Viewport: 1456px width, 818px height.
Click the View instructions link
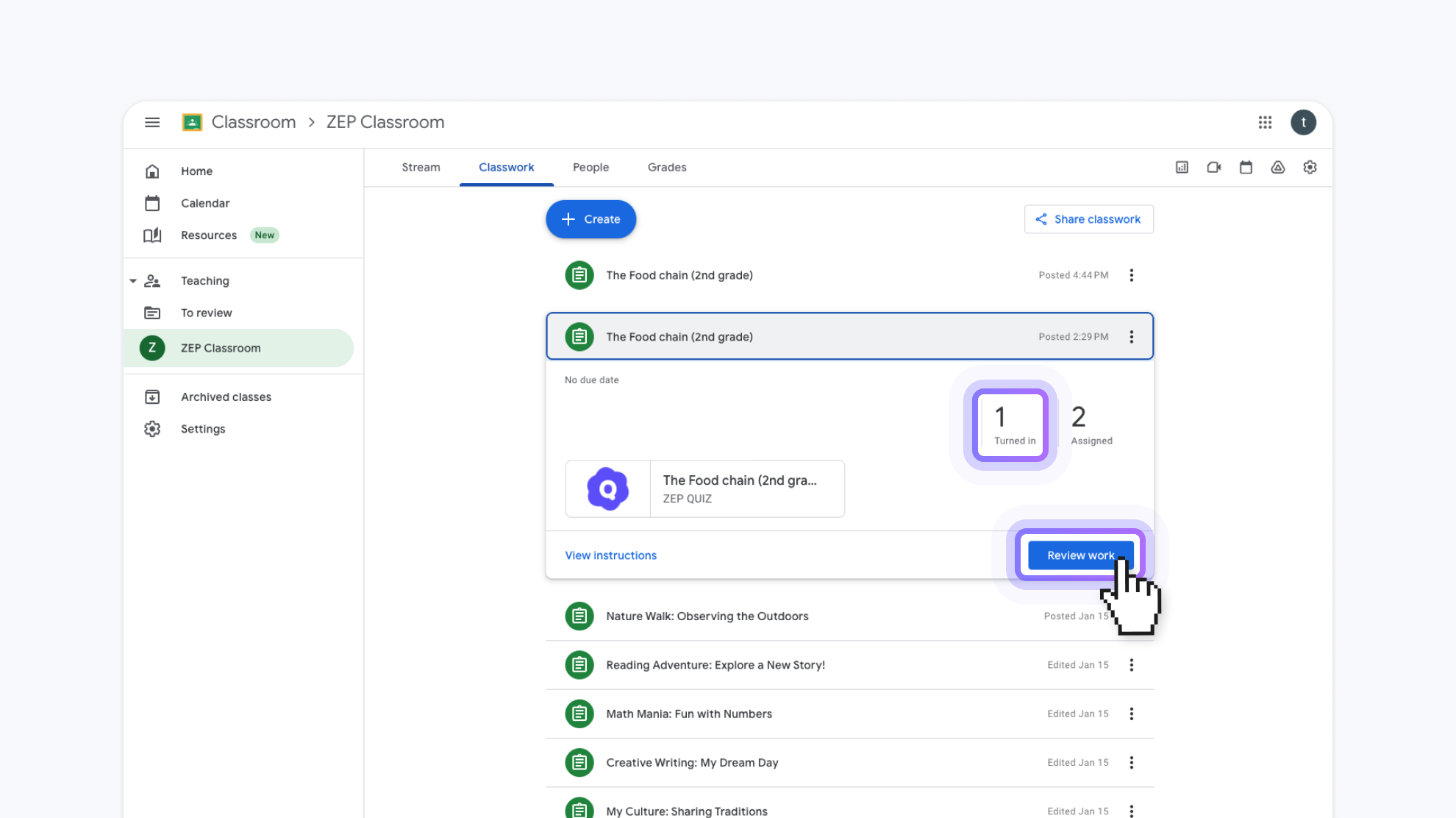coord(610,555)
